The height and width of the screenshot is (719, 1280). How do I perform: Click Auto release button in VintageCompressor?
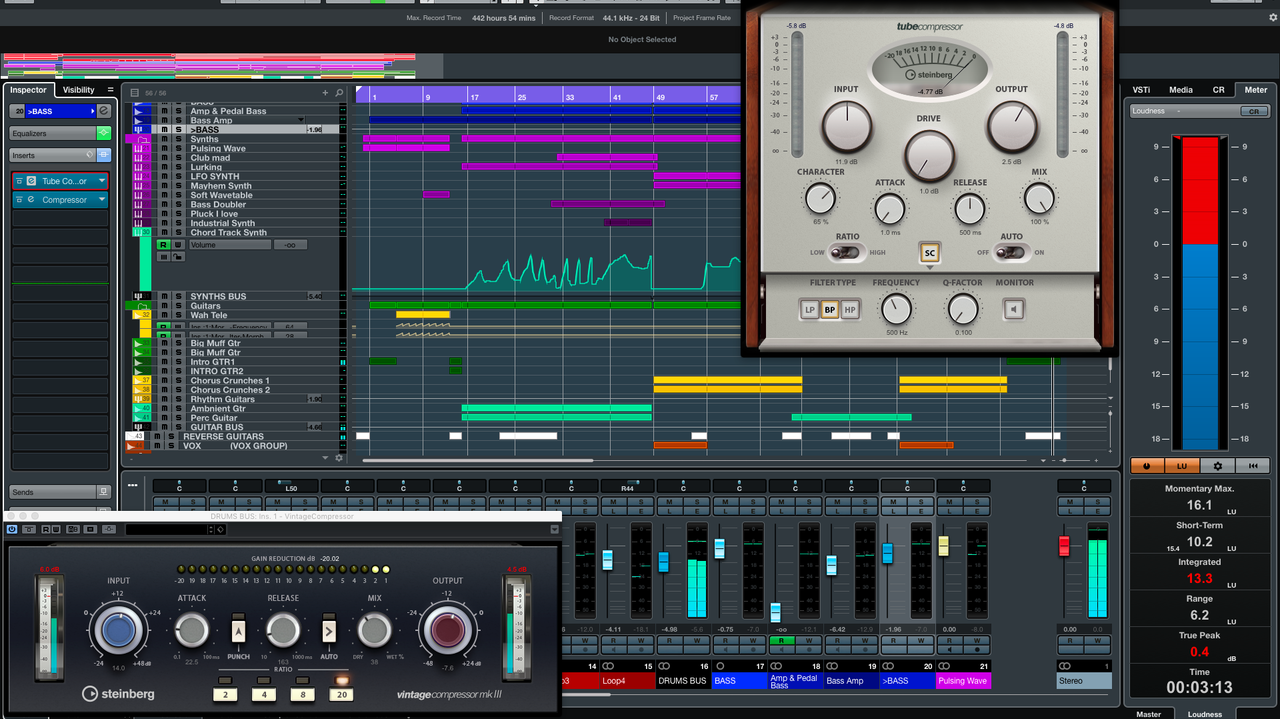329,631
